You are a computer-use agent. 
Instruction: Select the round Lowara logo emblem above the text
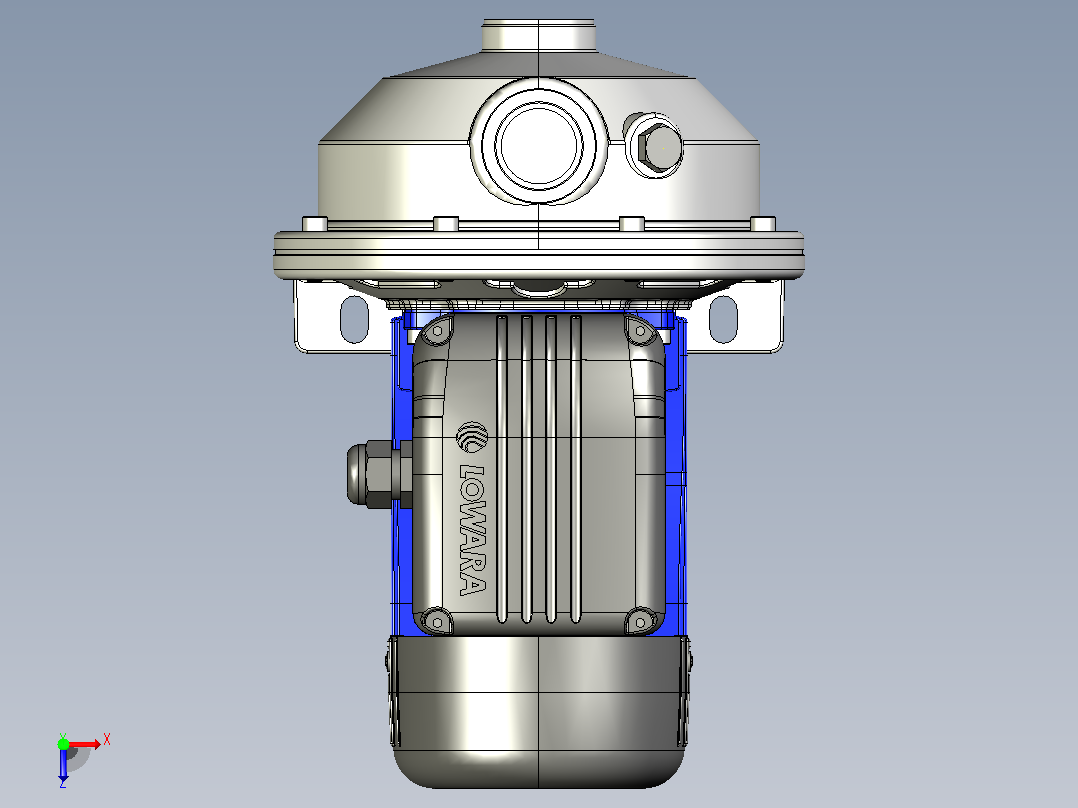pyautogui.click(x=472, y=437)
